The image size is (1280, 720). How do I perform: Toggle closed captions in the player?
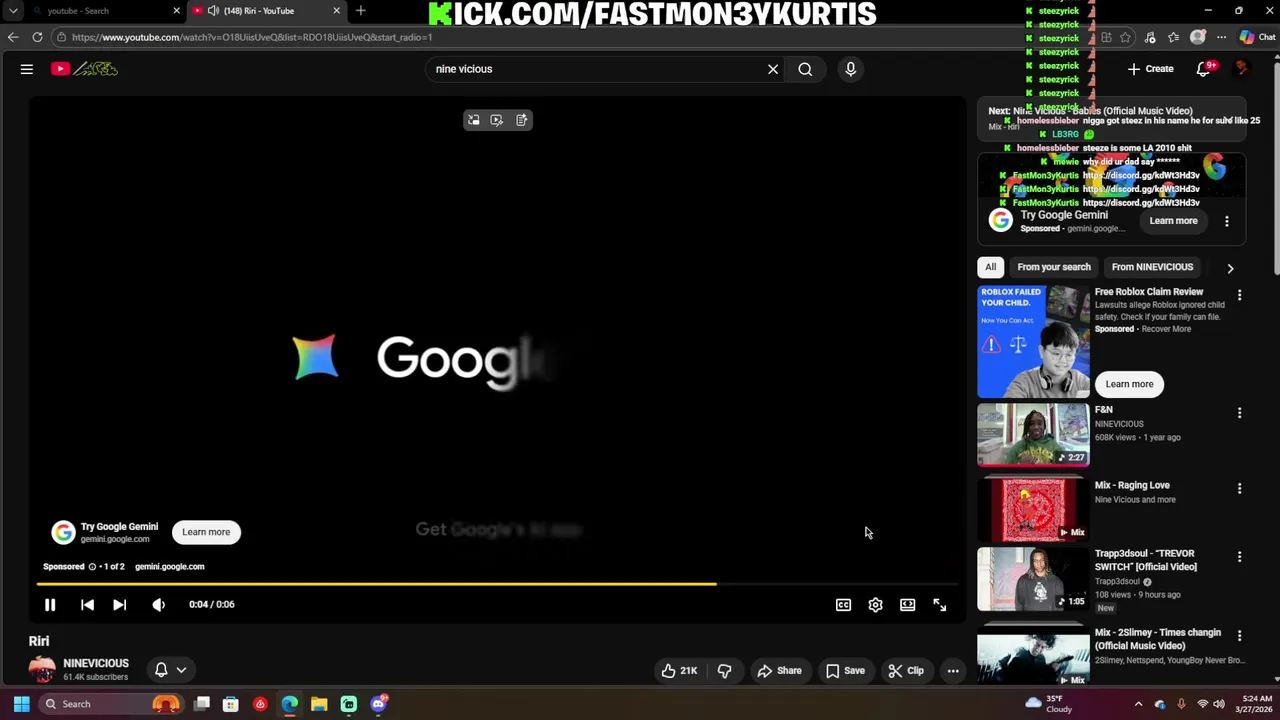coord(843,604)
